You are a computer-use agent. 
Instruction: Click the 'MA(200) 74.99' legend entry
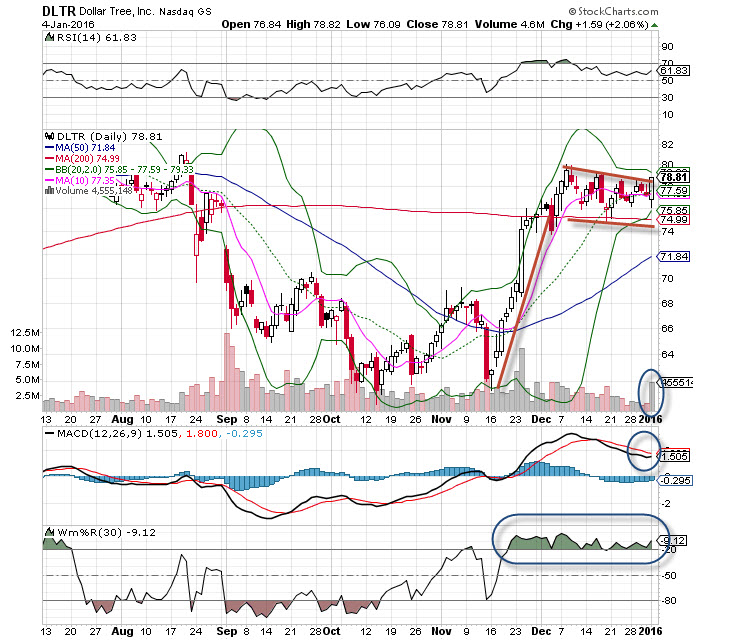pos(83,158)
